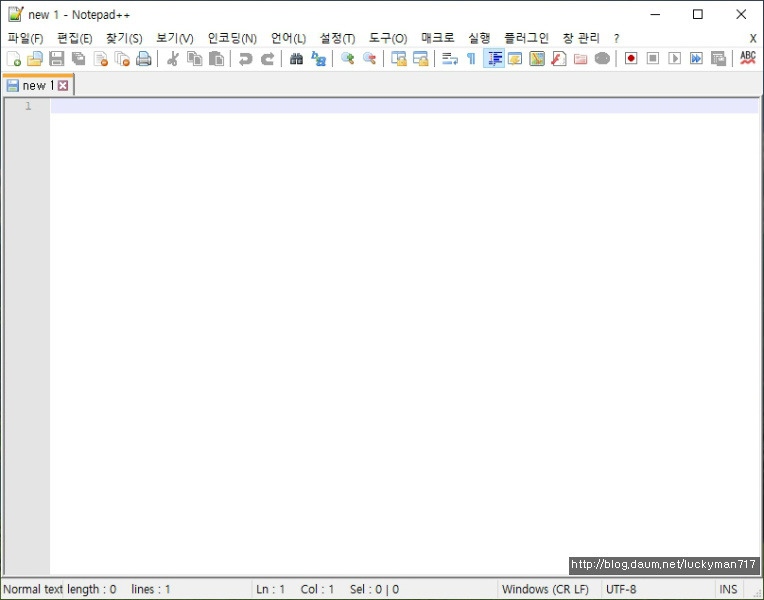Start macro recording red dot icon
The width and height of the screenshot is (764, 600).
coord(631,58)
